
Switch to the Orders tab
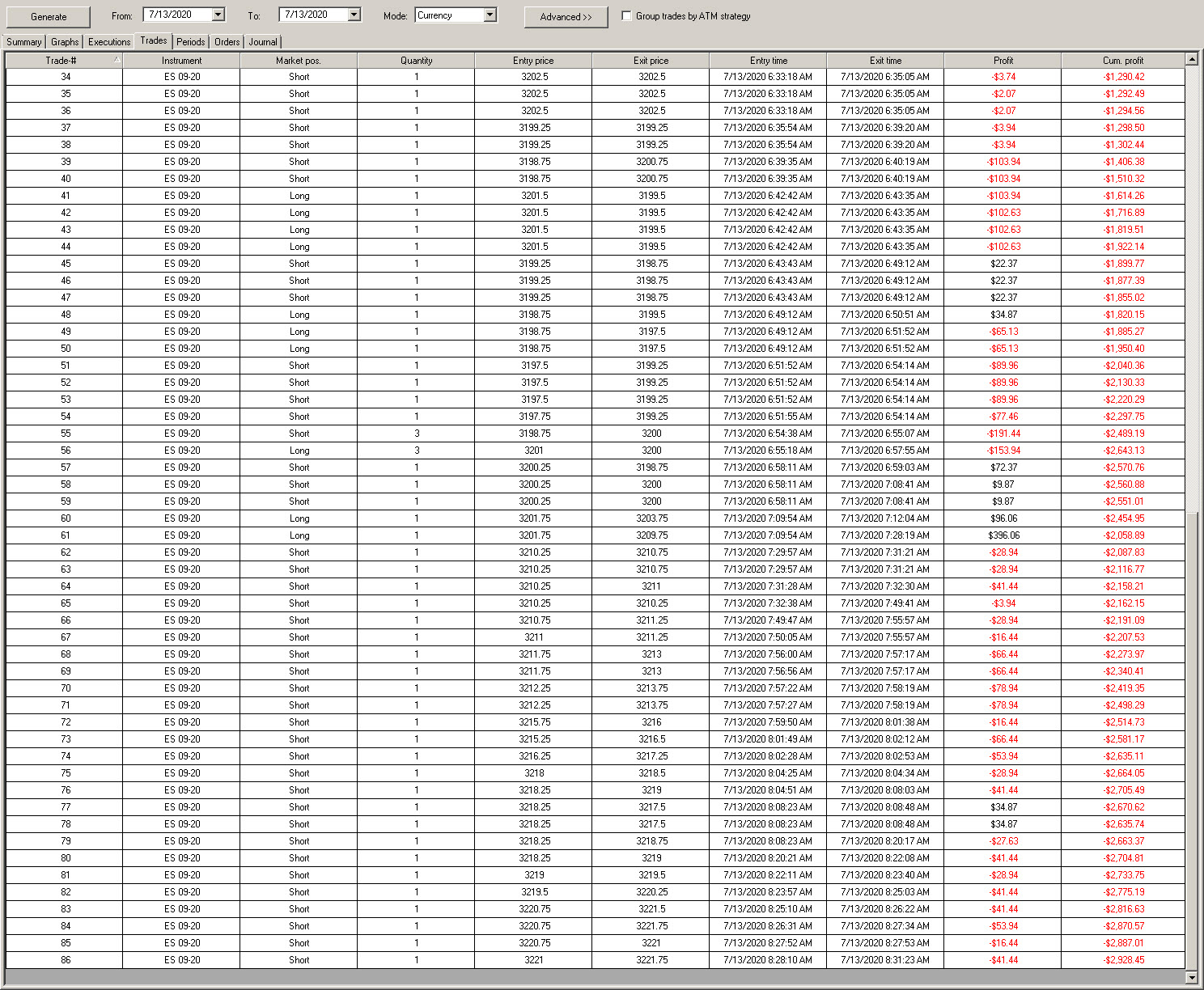click(227, 42)
